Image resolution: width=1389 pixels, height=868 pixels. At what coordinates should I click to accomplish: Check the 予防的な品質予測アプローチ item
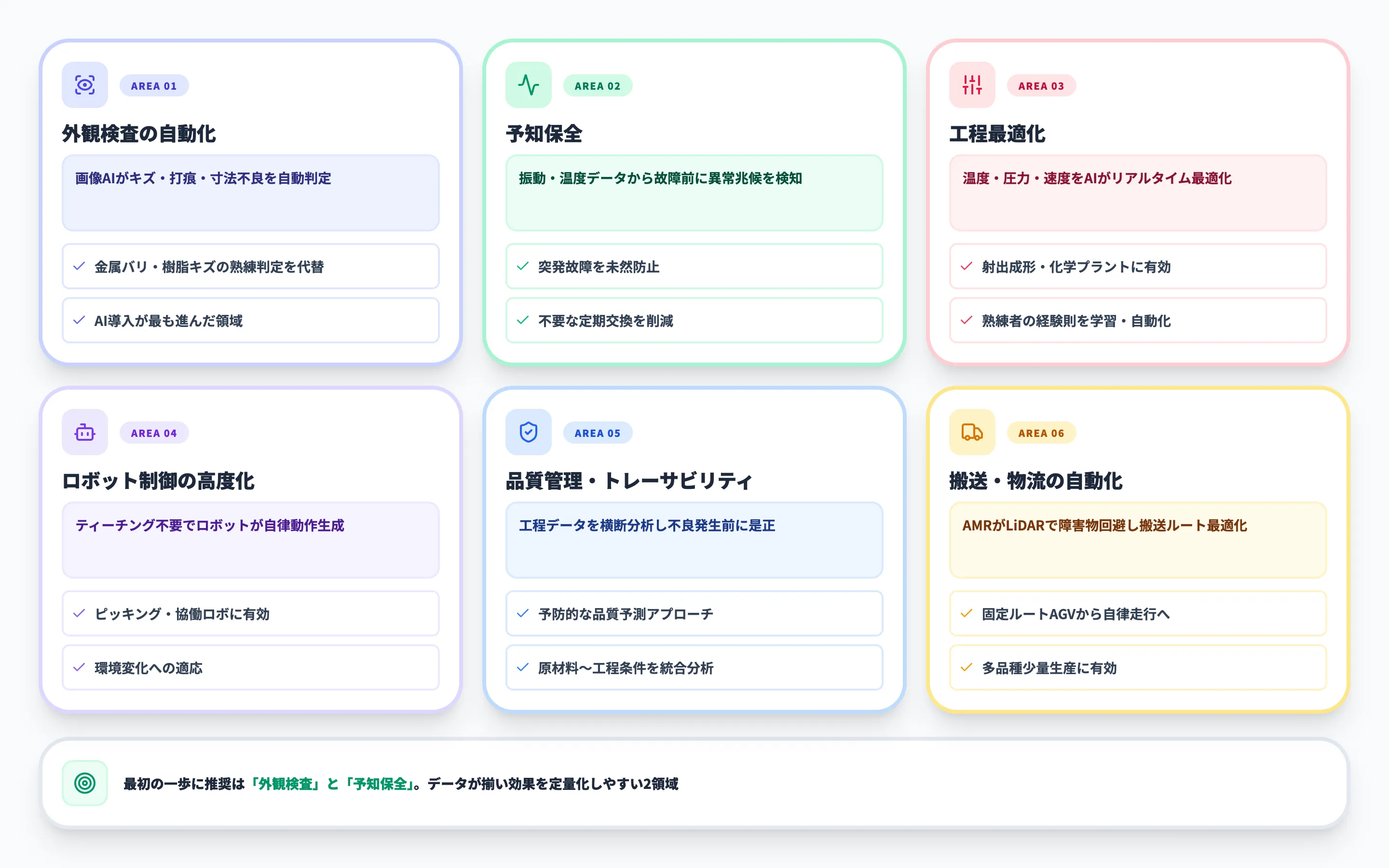coord(694,614)
